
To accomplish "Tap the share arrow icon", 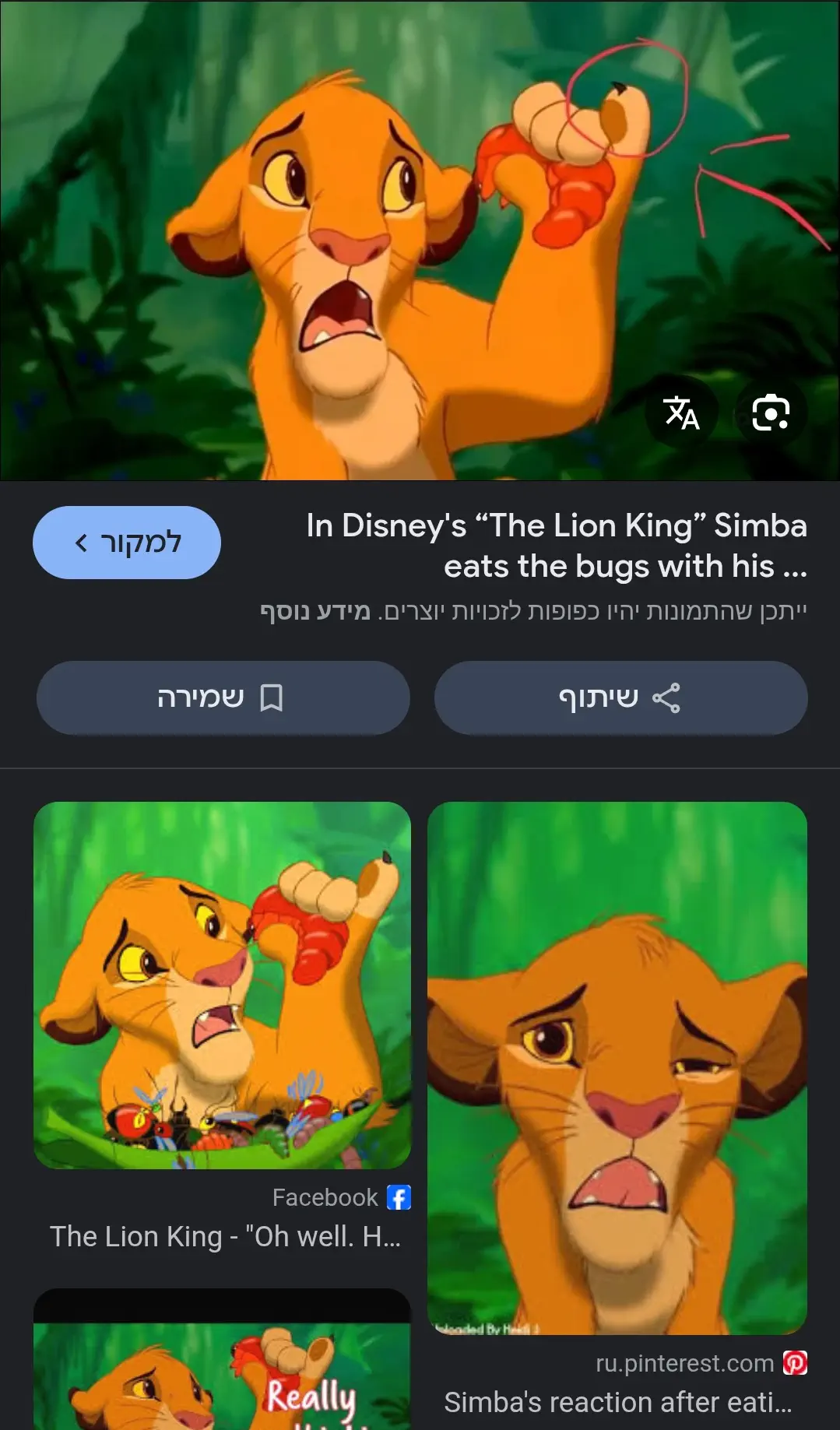I will click(666, 698).
